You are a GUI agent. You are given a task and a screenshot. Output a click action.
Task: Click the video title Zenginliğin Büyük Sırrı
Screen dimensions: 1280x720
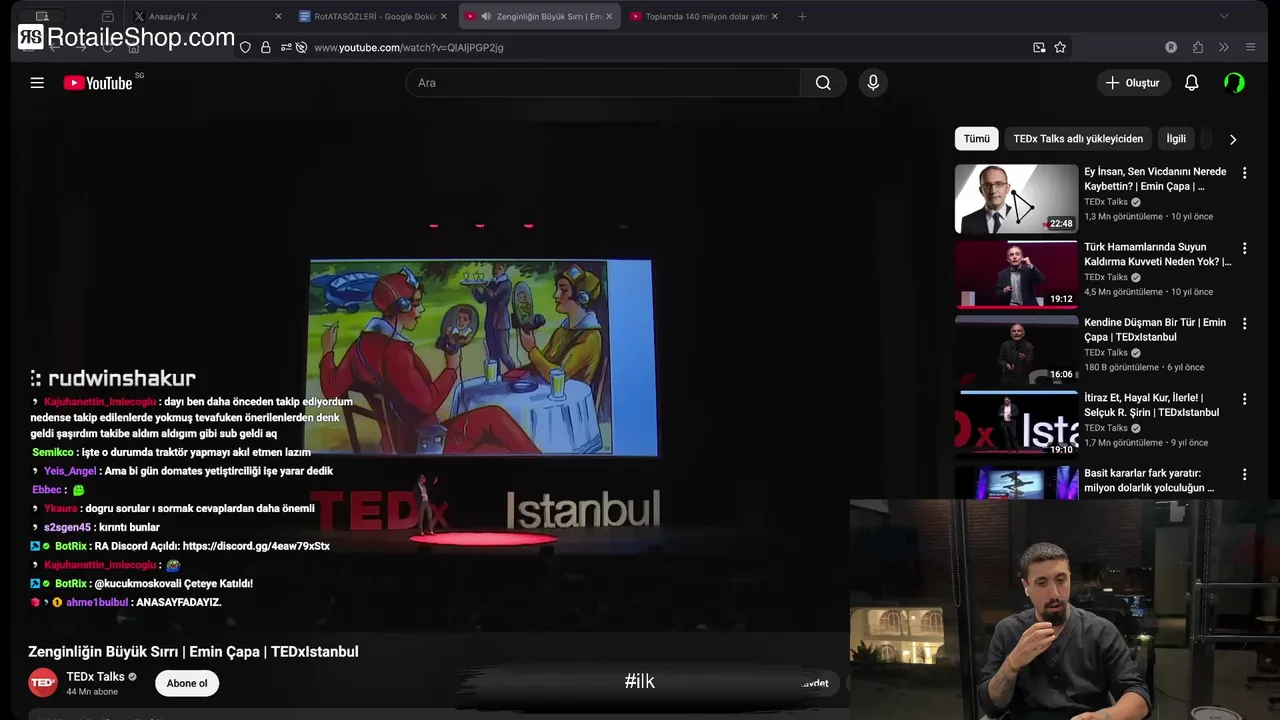click(193, 652)
